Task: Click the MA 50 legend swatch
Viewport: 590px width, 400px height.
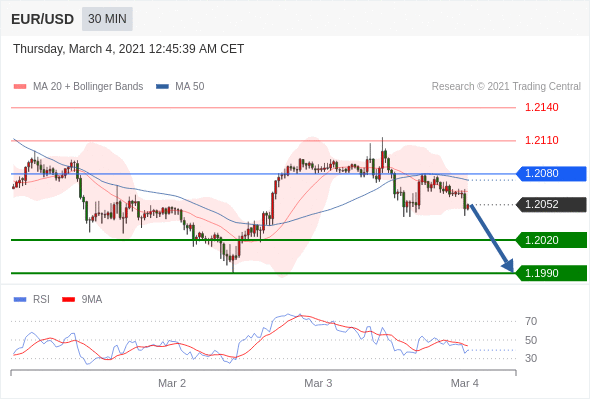Action: pyautogui.click(x=162, y=87)
